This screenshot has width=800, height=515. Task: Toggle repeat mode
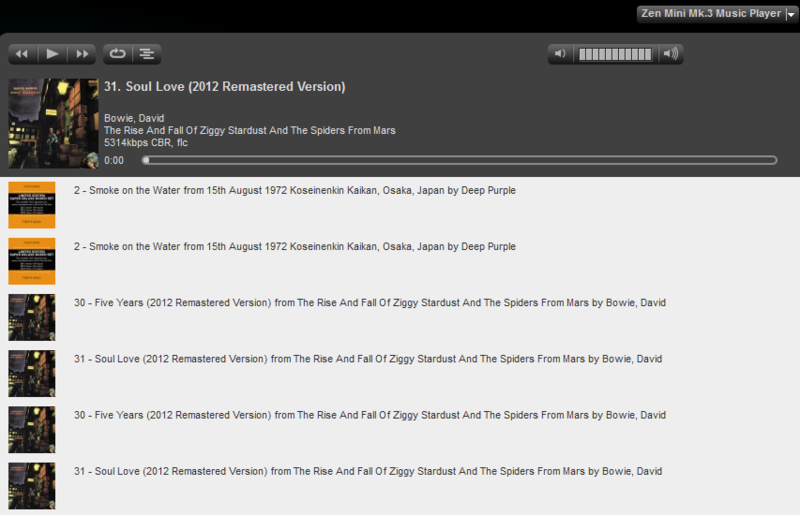(117, 54)
